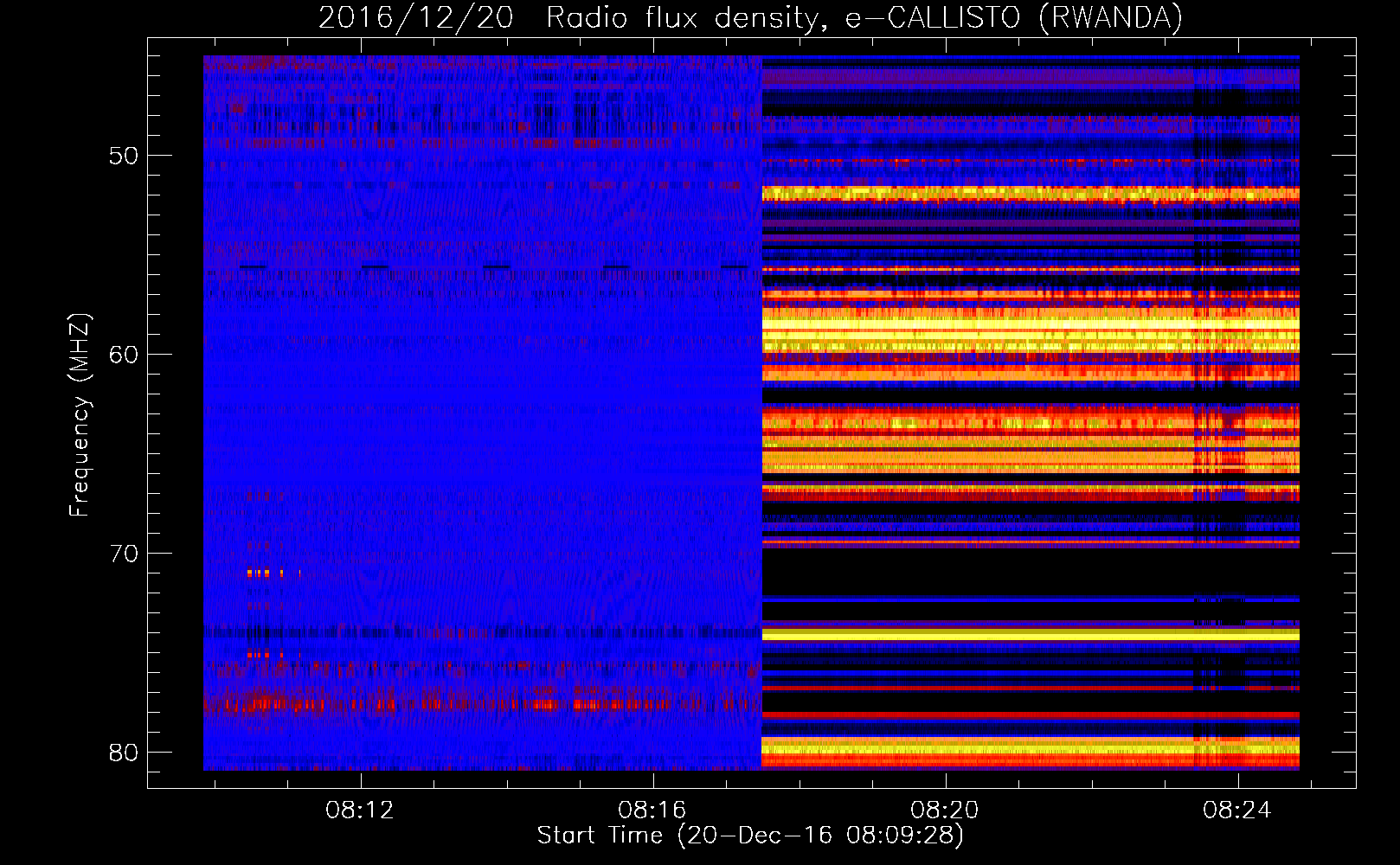Click the time tick label '08:12'
Image resolution: width=1400 pixels, height=865 pixels.
[359, 811]
